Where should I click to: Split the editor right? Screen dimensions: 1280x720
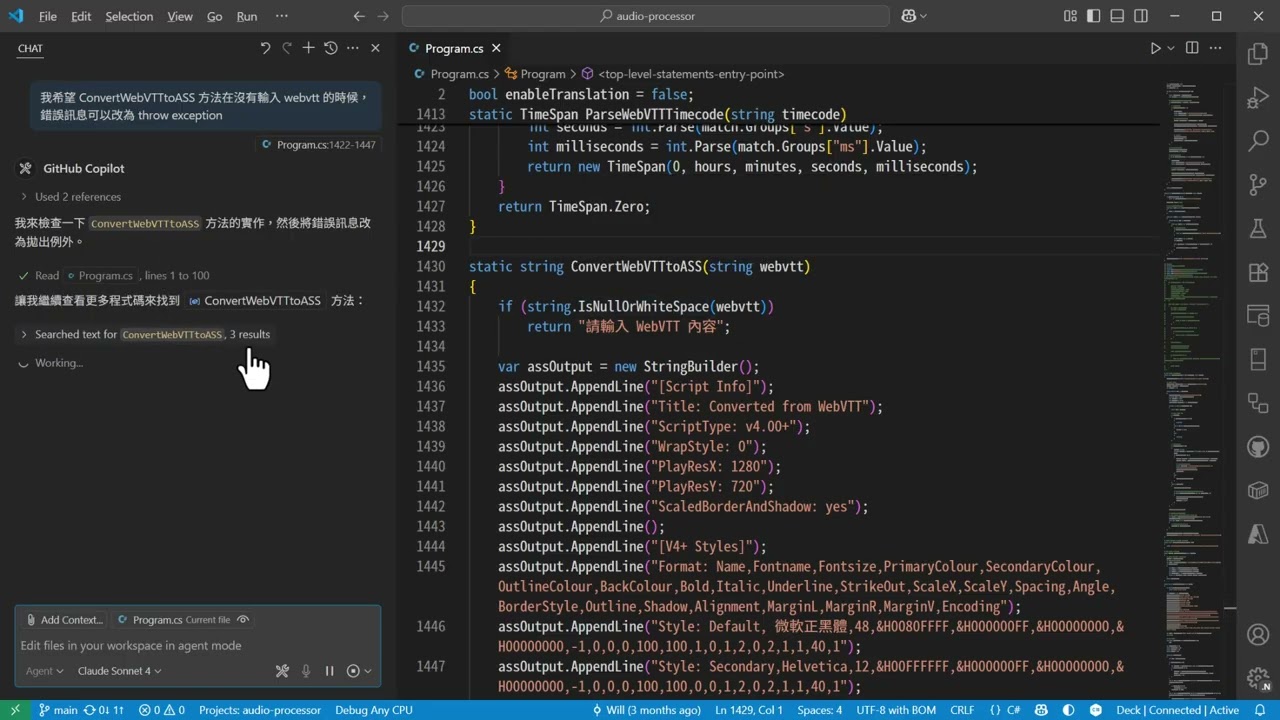tap(1192, 48)
